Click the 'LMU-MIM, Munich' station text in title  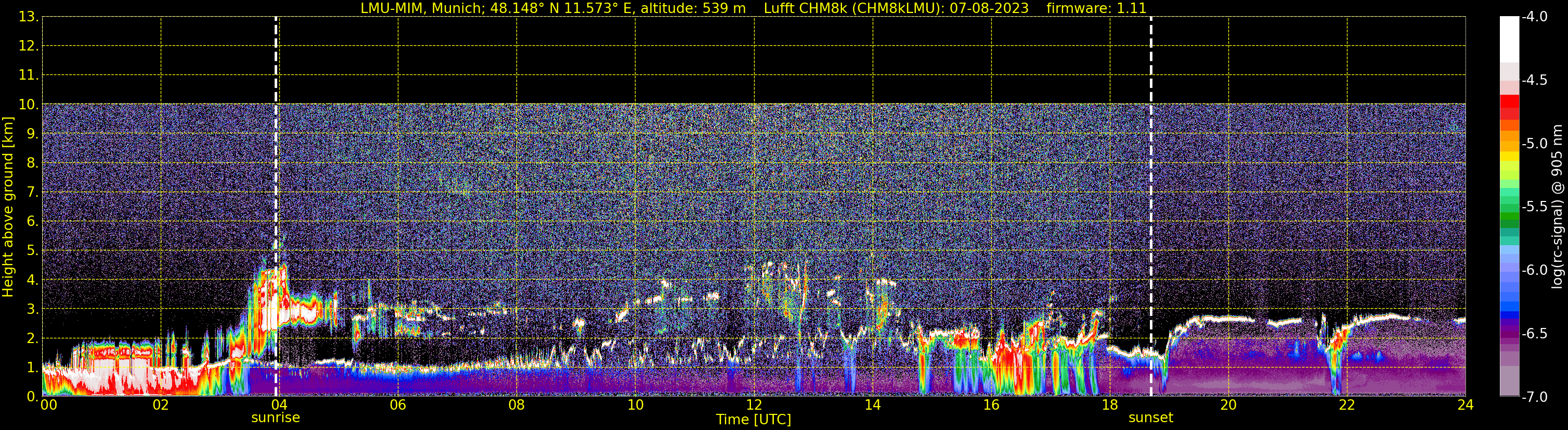coord(421,8)
